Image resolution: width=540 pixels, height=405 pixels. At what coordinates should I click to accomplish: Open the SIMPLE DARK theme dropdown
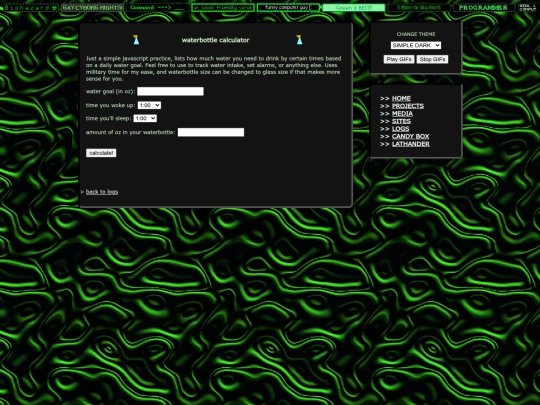pos(416,45)
